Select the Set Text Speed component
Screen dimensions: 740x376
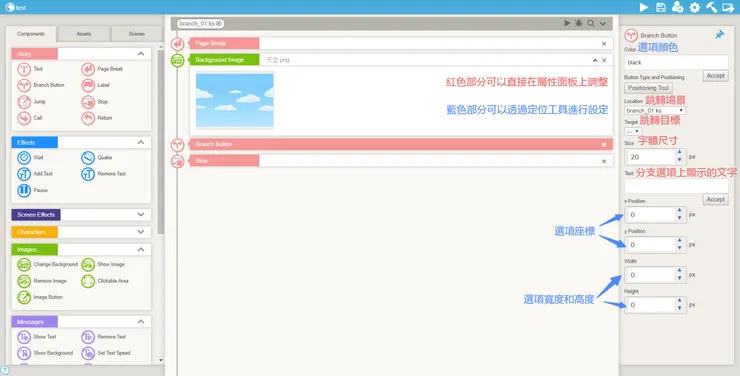click(x=106, y=353)
